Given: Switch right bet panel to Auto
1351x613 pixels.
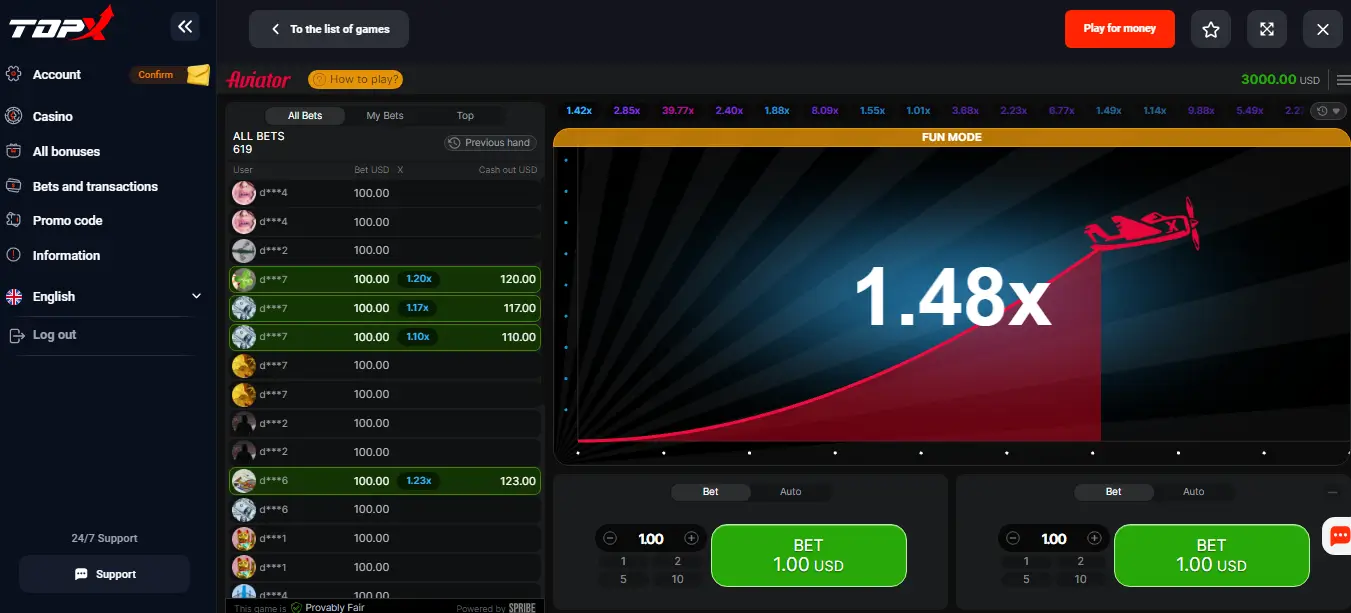Looking at the screenshot, I should (1193, 492).
